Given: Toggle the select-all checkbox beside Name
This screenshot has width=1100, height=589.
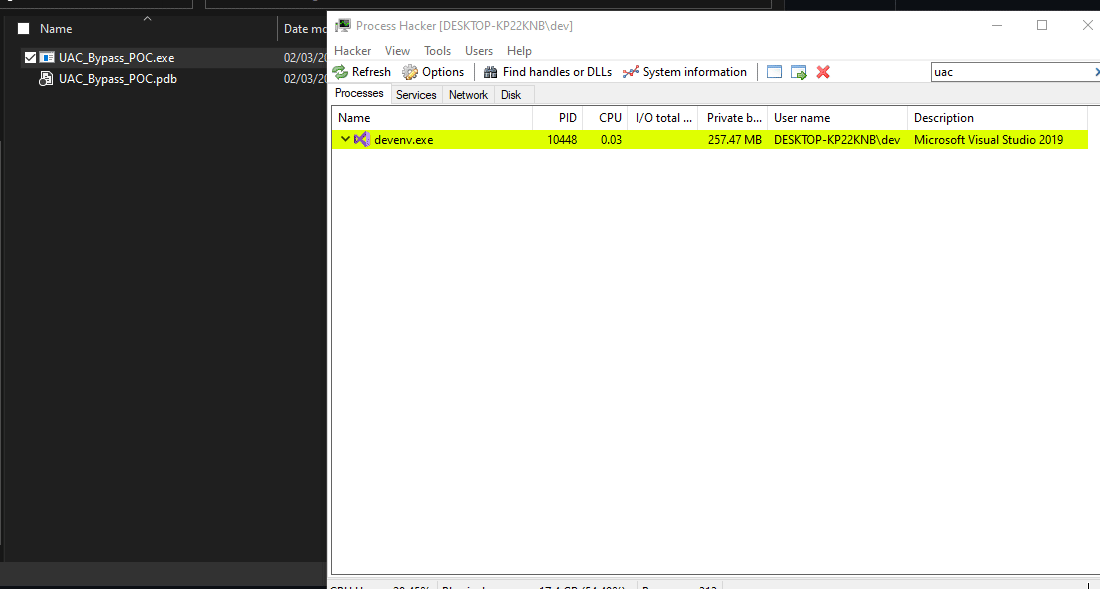Looking at the screenshot, I should tap(24, 29).
